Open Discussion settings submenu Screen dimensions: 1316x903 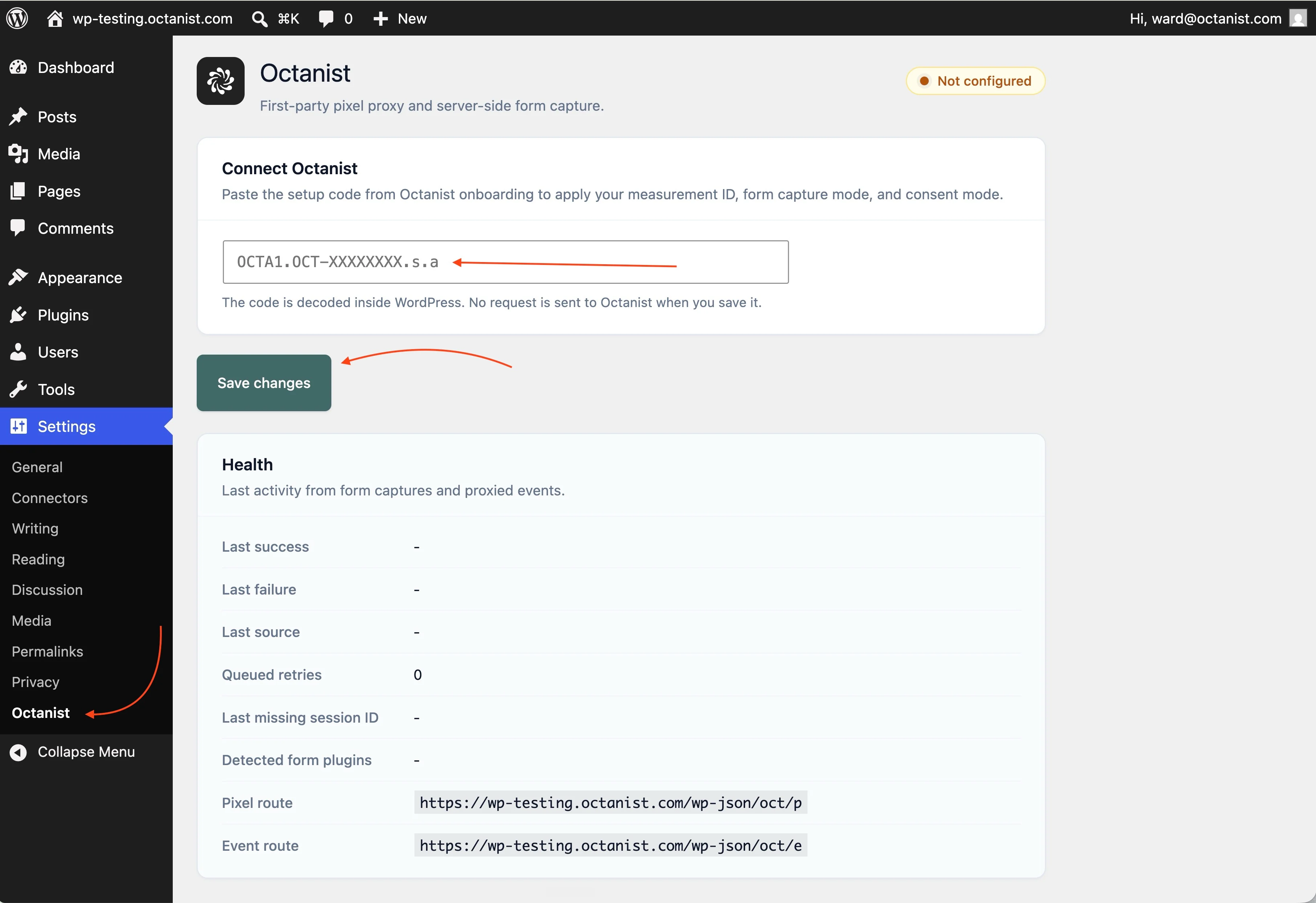[x=47, y=590]
